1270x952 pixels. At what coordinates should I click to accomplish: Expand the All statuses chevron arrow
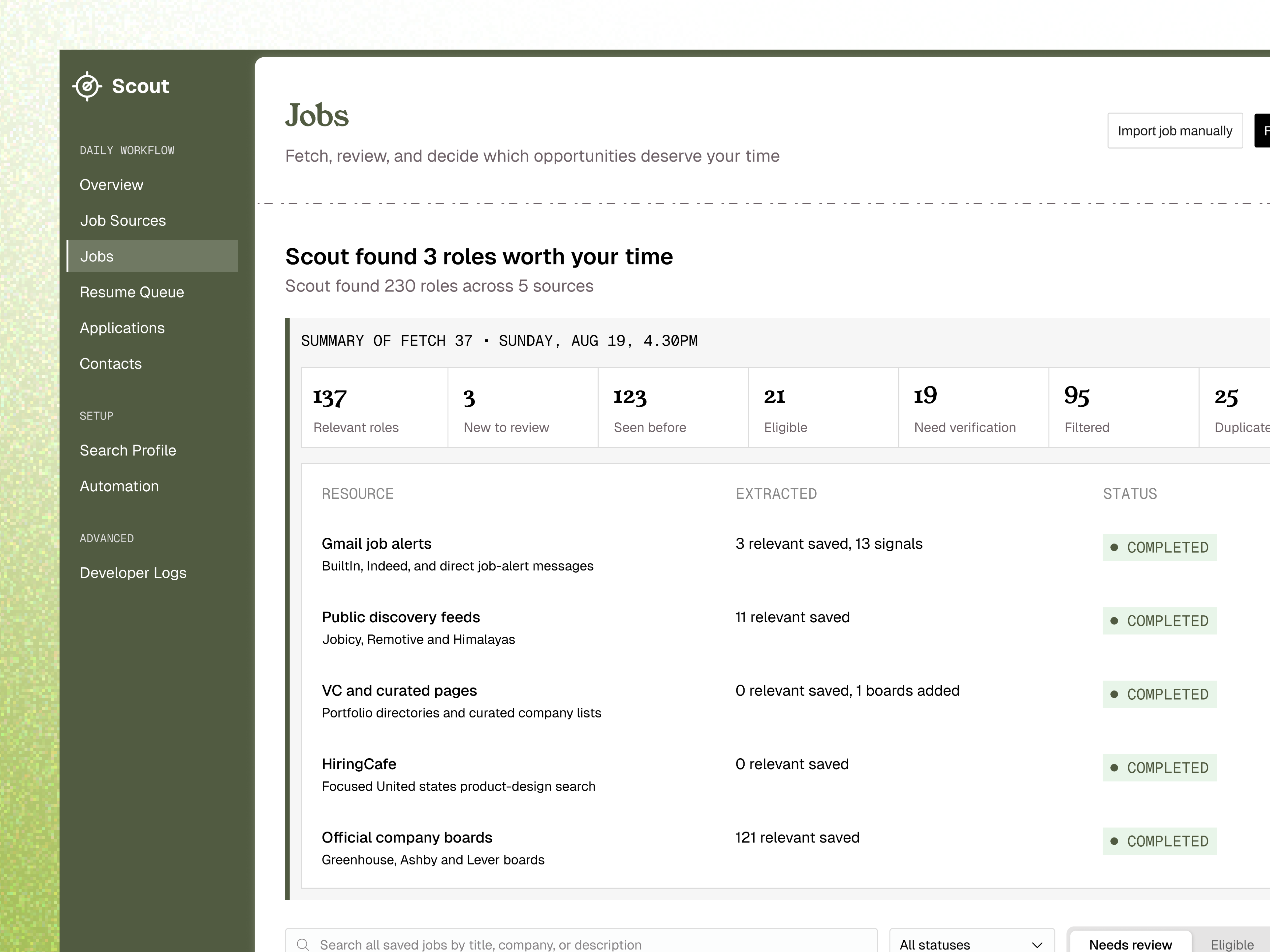click(x=1037, y=945)
